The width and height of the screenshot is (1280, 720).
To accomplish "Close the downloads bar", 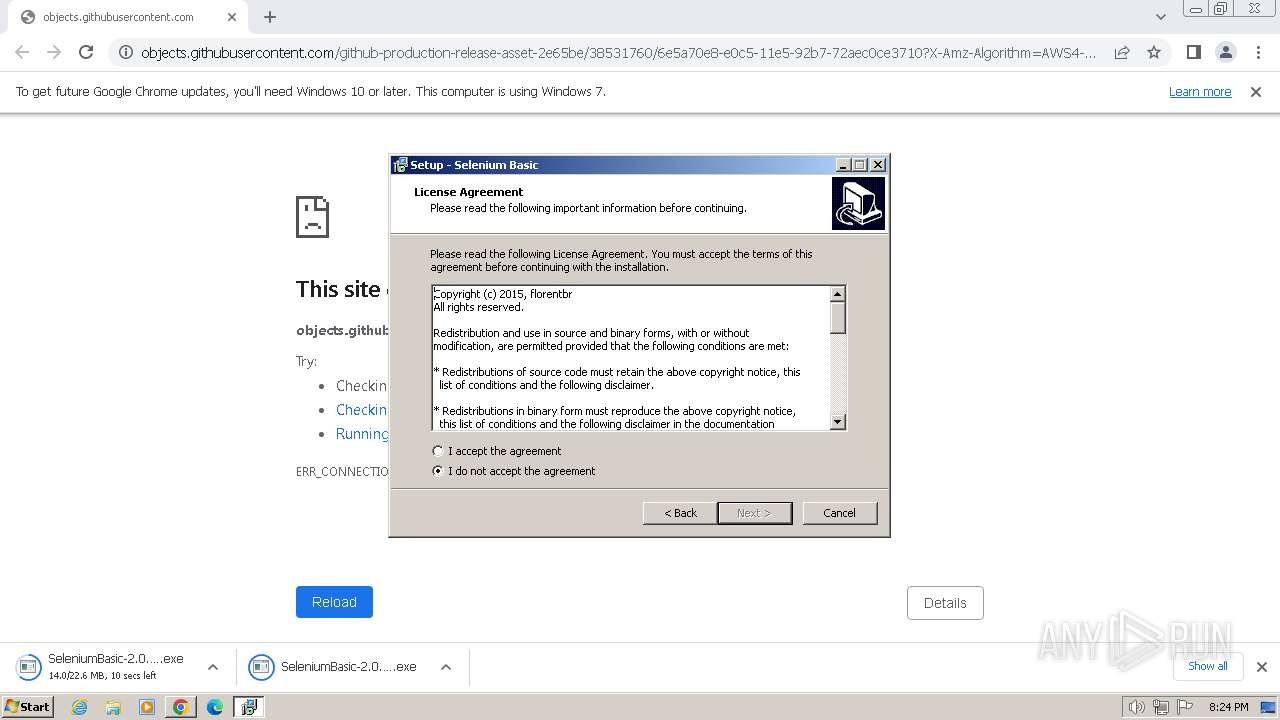I will coord(1262,667).
